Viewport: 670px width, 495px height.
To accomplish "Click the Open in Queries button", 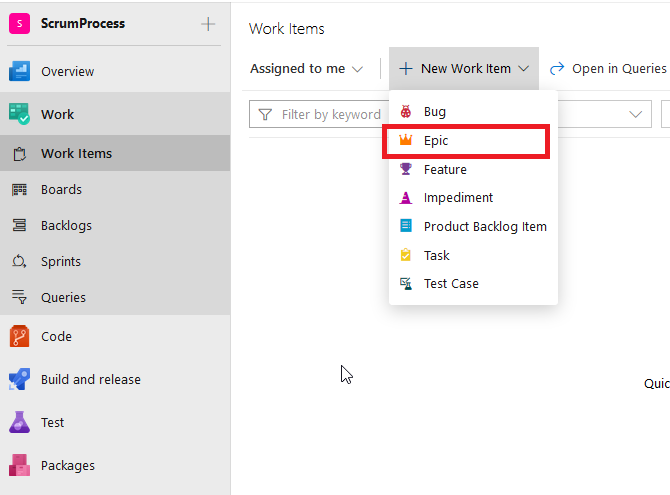I will [608, 69].
